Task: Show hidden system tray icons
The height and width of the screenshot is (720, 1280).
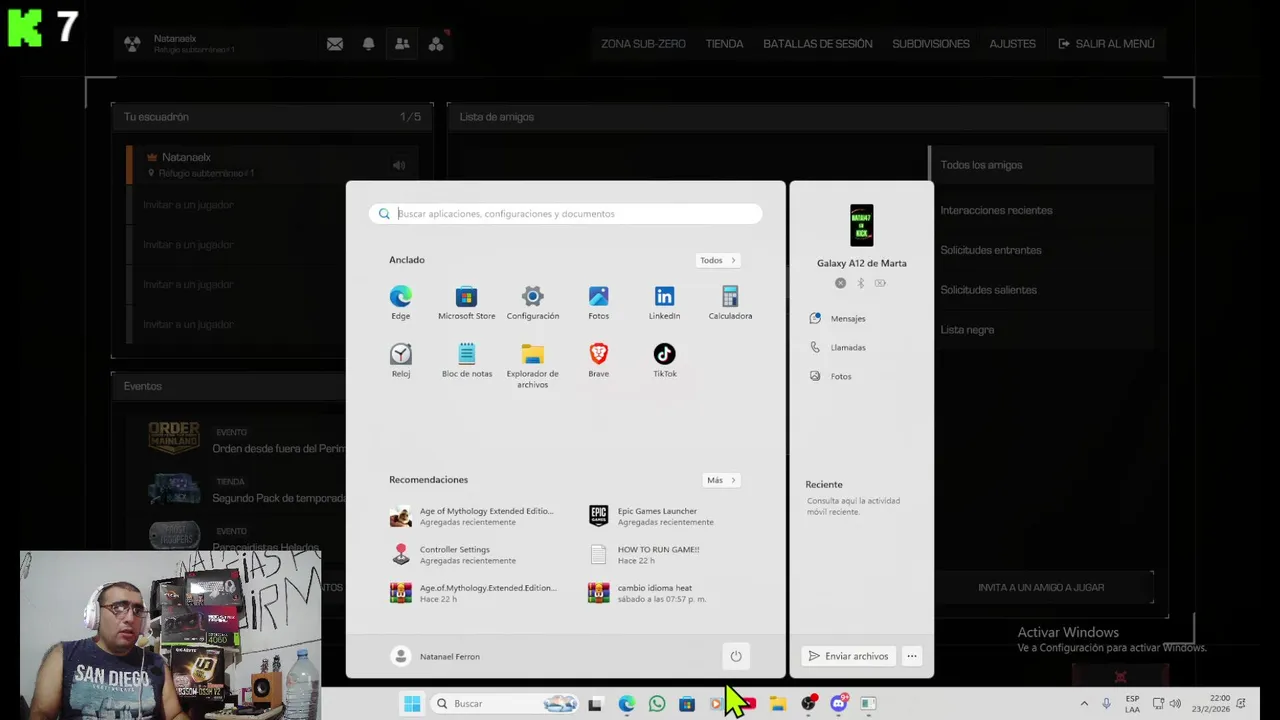Action: tap(1084, 704)
